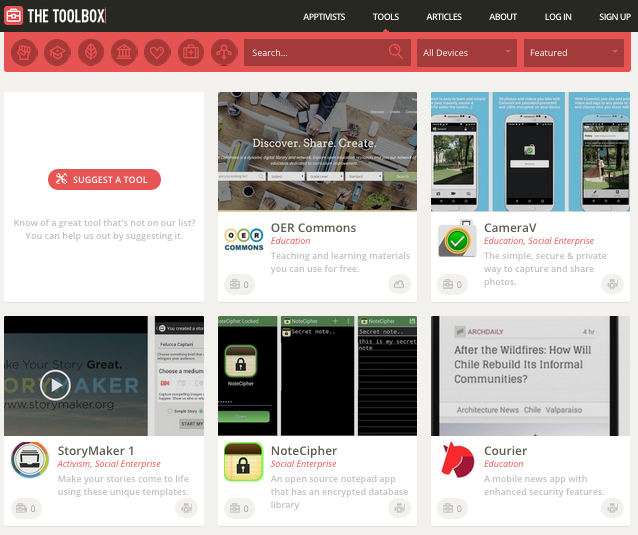638x535 pixels.
Task: Open the CameraV title link
Action: point(510,228)
